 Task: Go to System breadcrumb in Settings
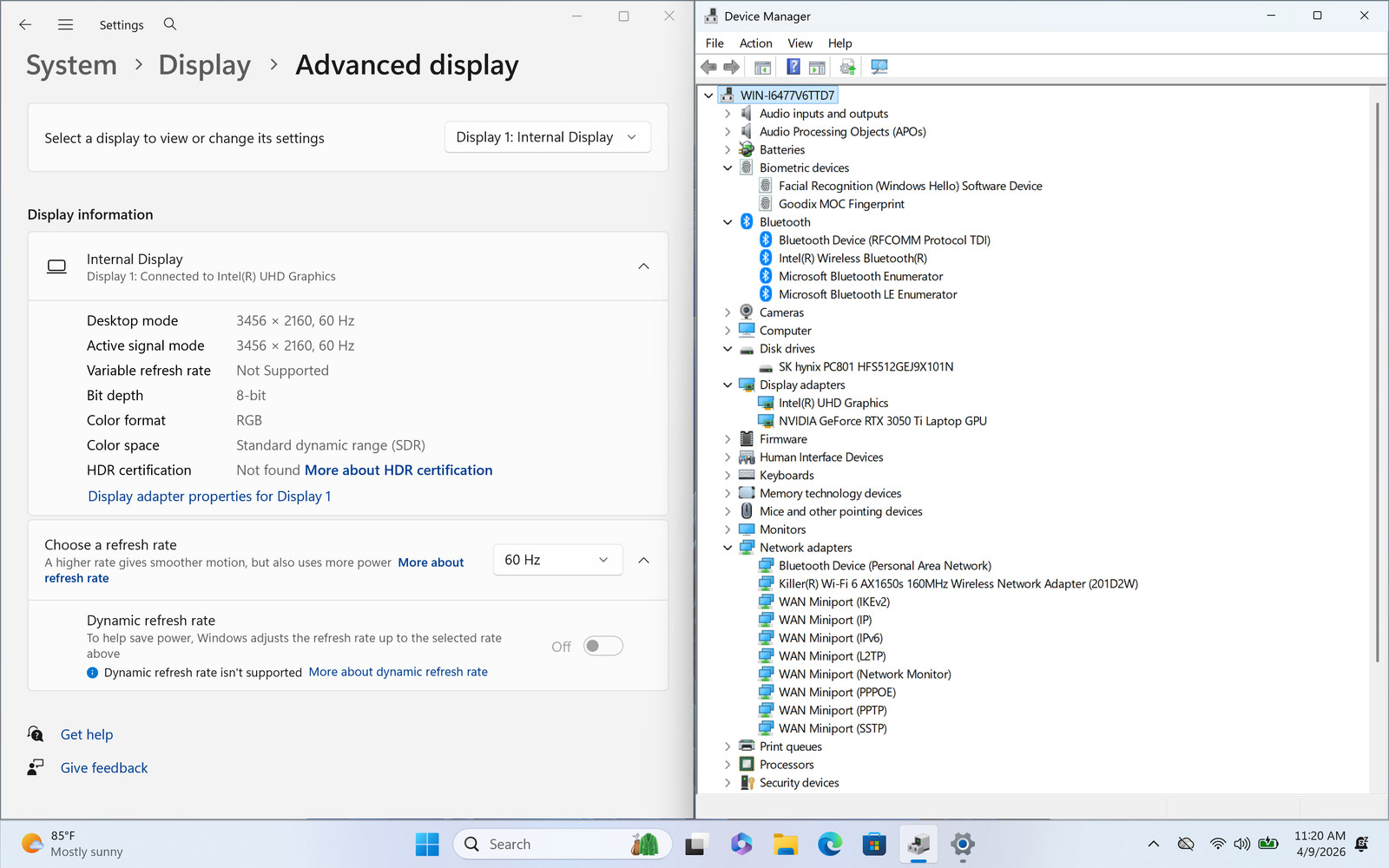[x=71, y=65]
